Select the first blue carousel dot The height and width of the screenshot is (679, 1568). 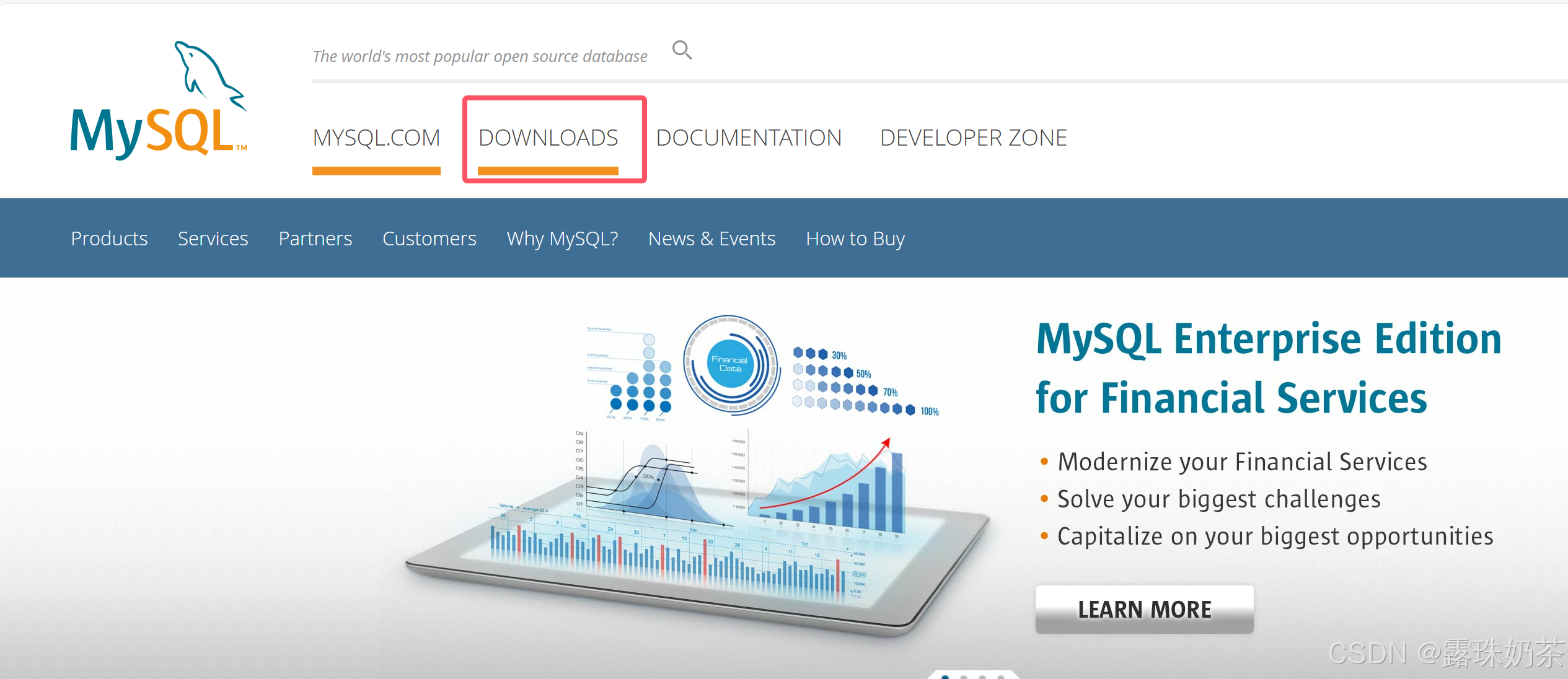[x=945, y=677]
